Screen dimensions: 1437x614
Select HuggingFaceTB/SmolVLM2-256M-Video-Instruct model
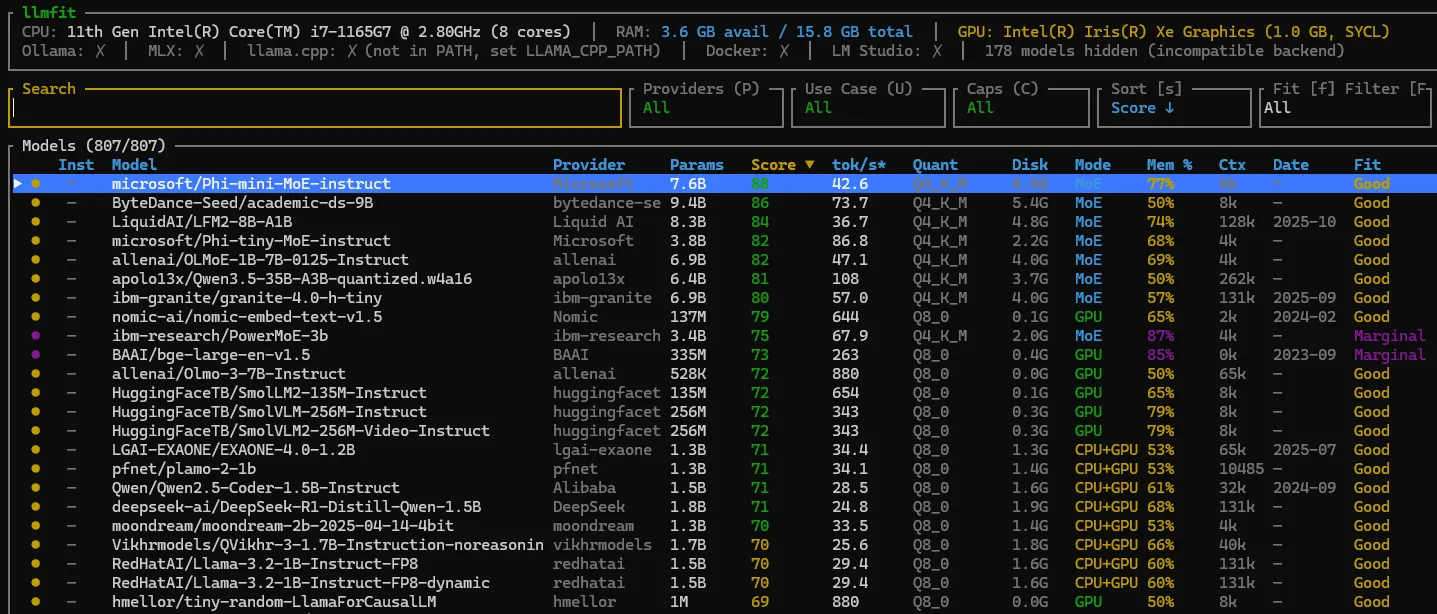click(x=301, y=431)
